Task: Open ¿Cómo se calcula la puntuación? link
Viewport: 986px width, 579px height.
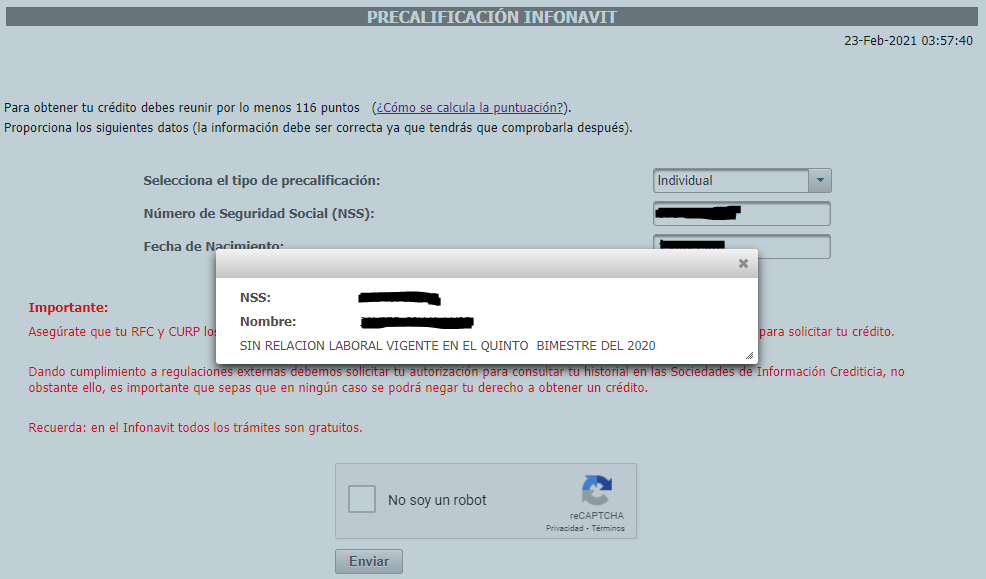Action: click(470, 108)
